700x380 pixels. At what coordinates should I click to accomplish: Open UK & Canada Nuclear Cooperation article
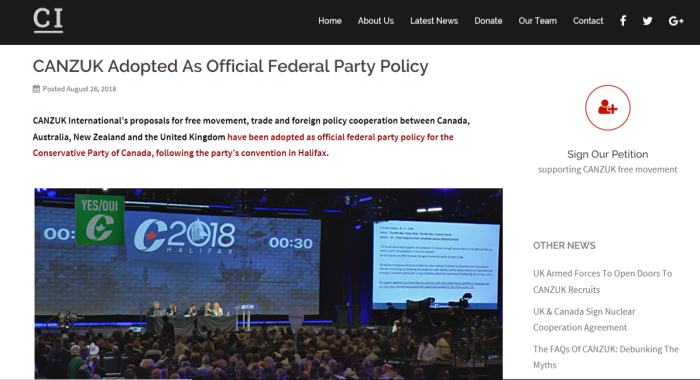tap(584, 319)
